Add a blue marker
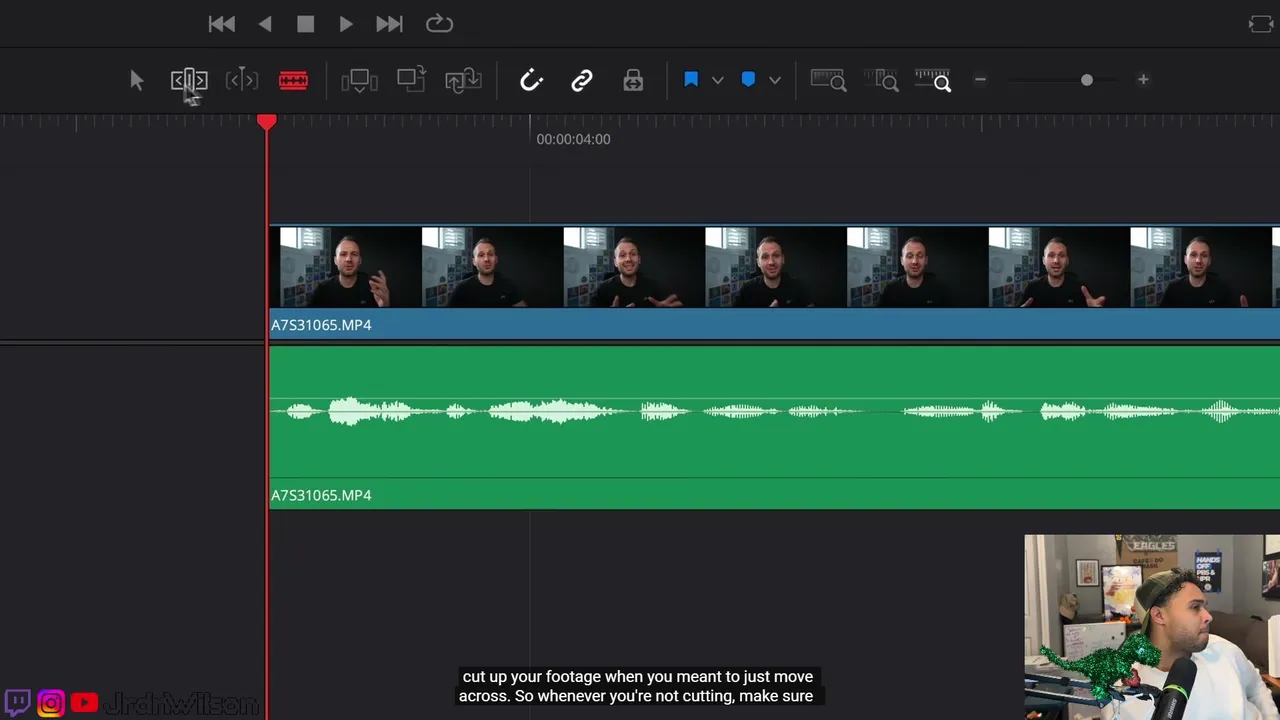The width and height of the screenshot is (1280, 720). click(x=748, y=80)
